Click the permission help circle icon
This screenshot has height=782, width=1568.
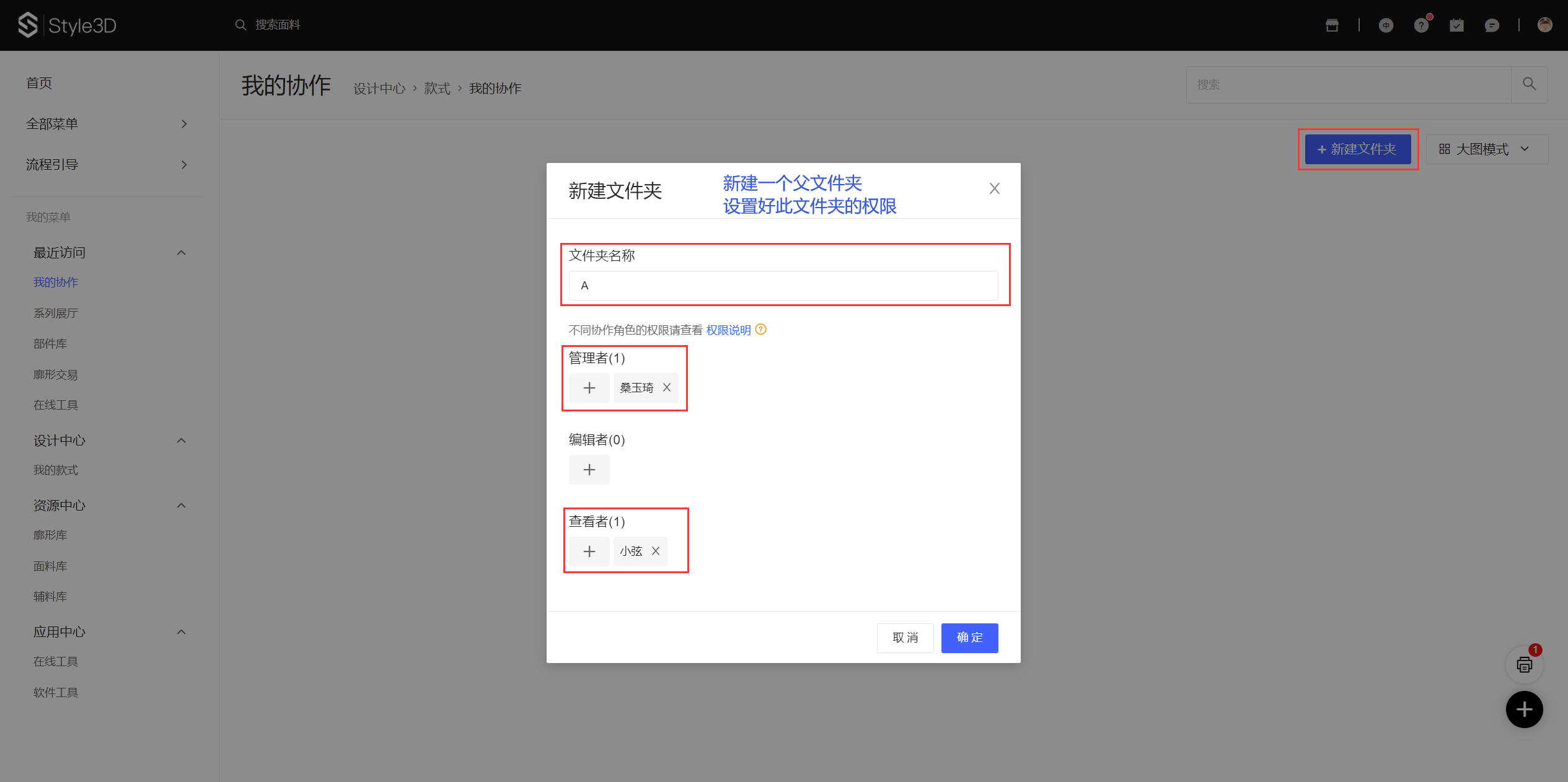761,330
